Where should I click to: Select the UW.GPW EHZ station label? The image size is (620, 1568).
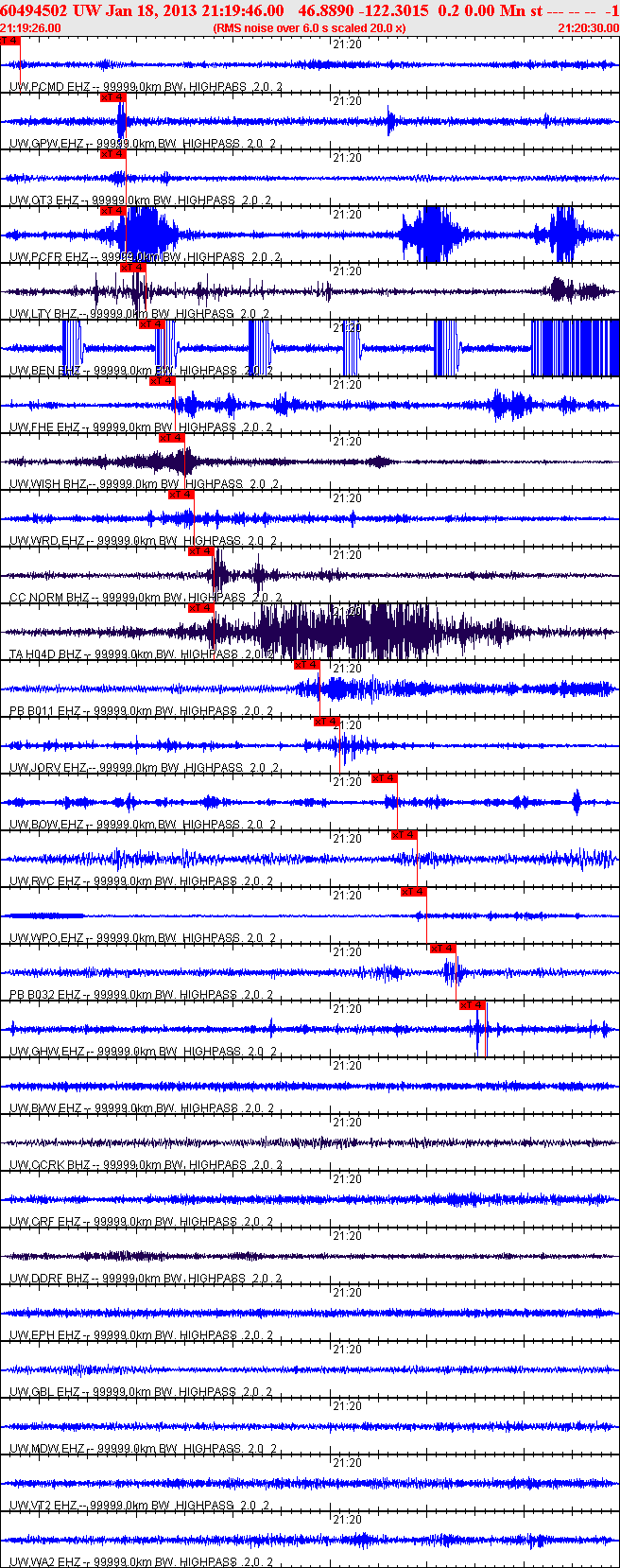pyautogui.click(x=46, y=144)
